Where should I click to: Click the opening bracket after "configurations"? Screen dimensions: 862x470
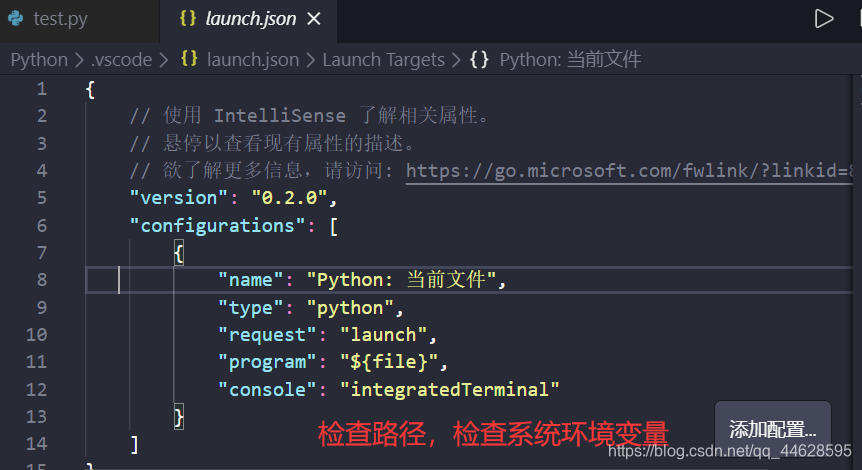coord(334,226)
